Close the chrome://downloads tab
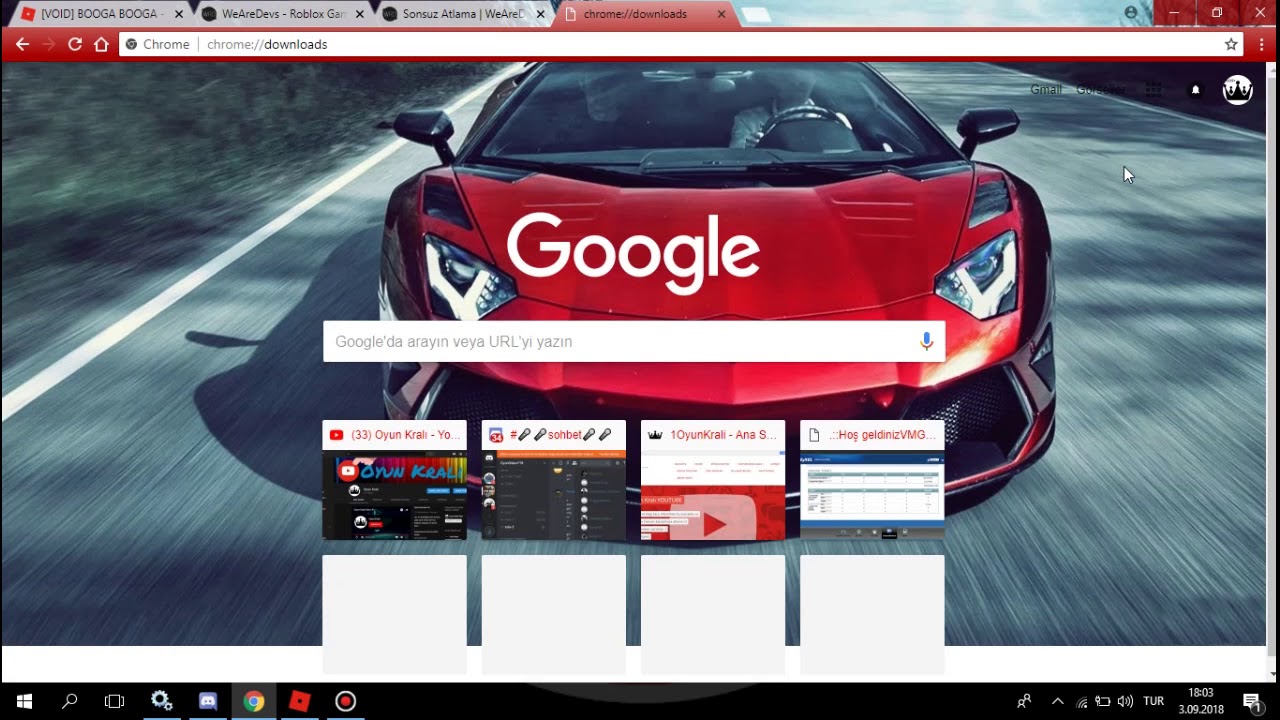 pyautogui.click(x=722, y=14)
